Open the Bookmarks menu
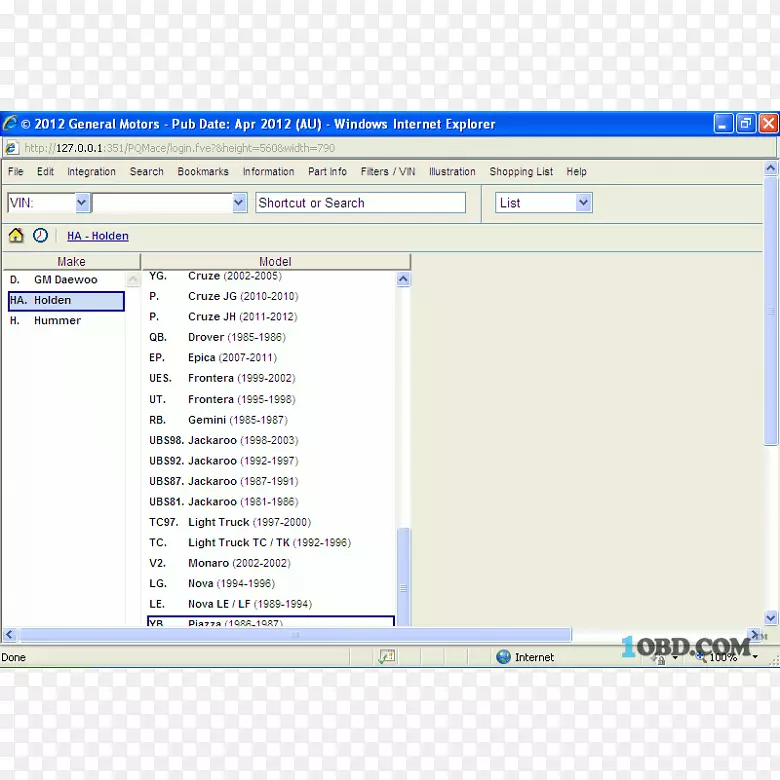The height and width of the screenshot is (780, 780). coord(203,172)
